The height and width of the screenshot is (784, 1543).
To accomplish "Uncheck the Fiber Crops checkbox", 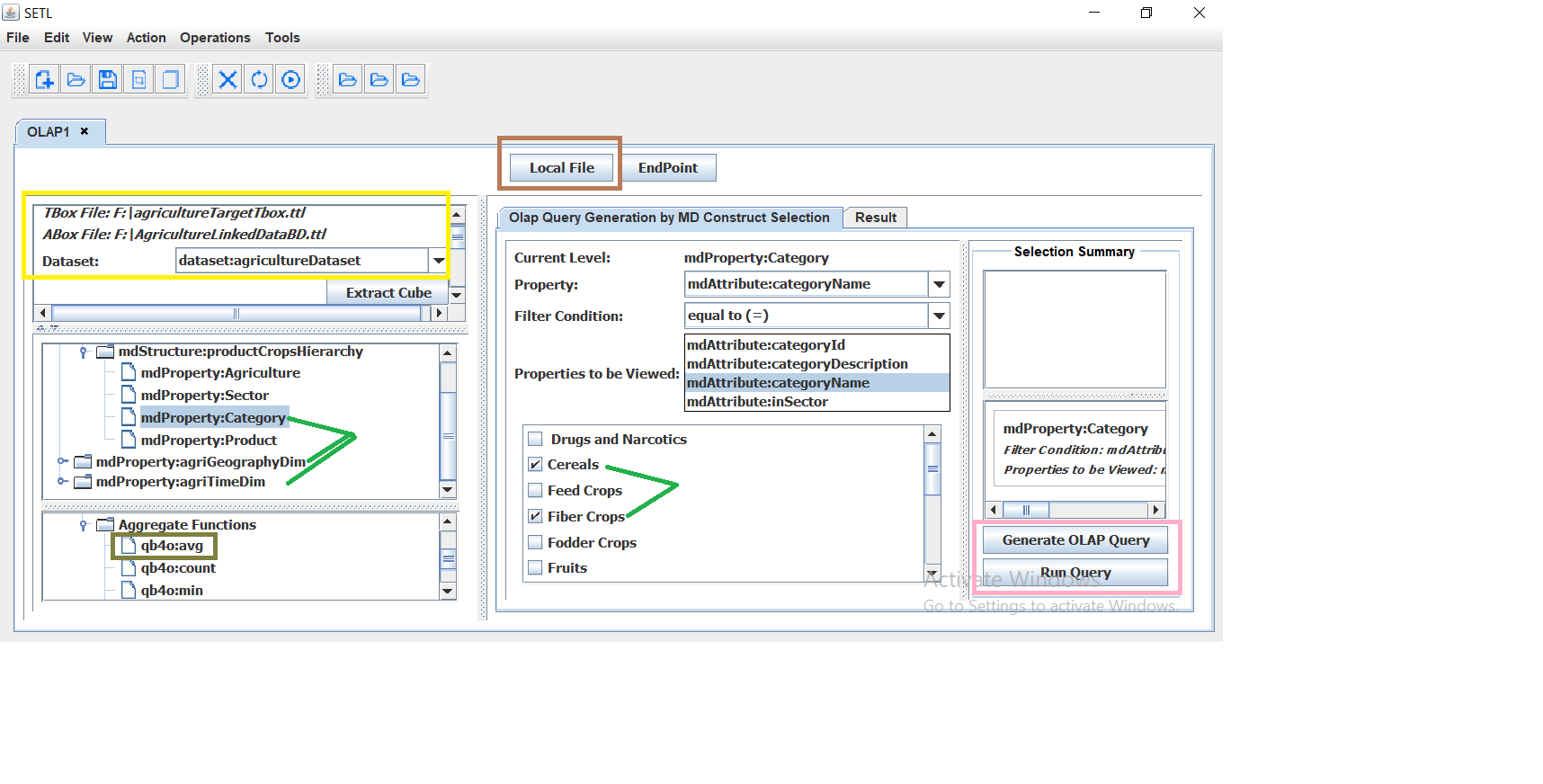I will click(535, 516).
